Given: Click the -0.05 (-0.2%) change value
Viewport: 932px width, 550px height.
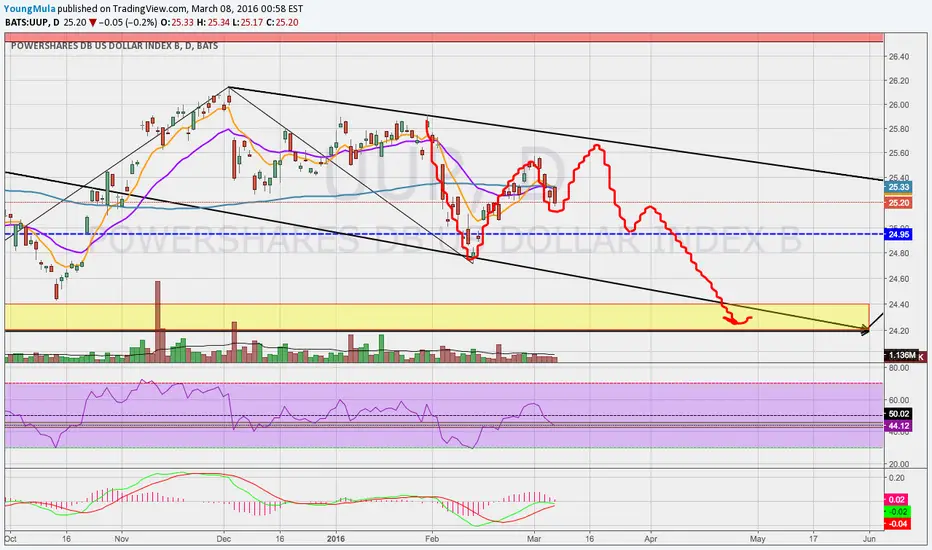Looking at the screenshot, I should coord(129,23).
